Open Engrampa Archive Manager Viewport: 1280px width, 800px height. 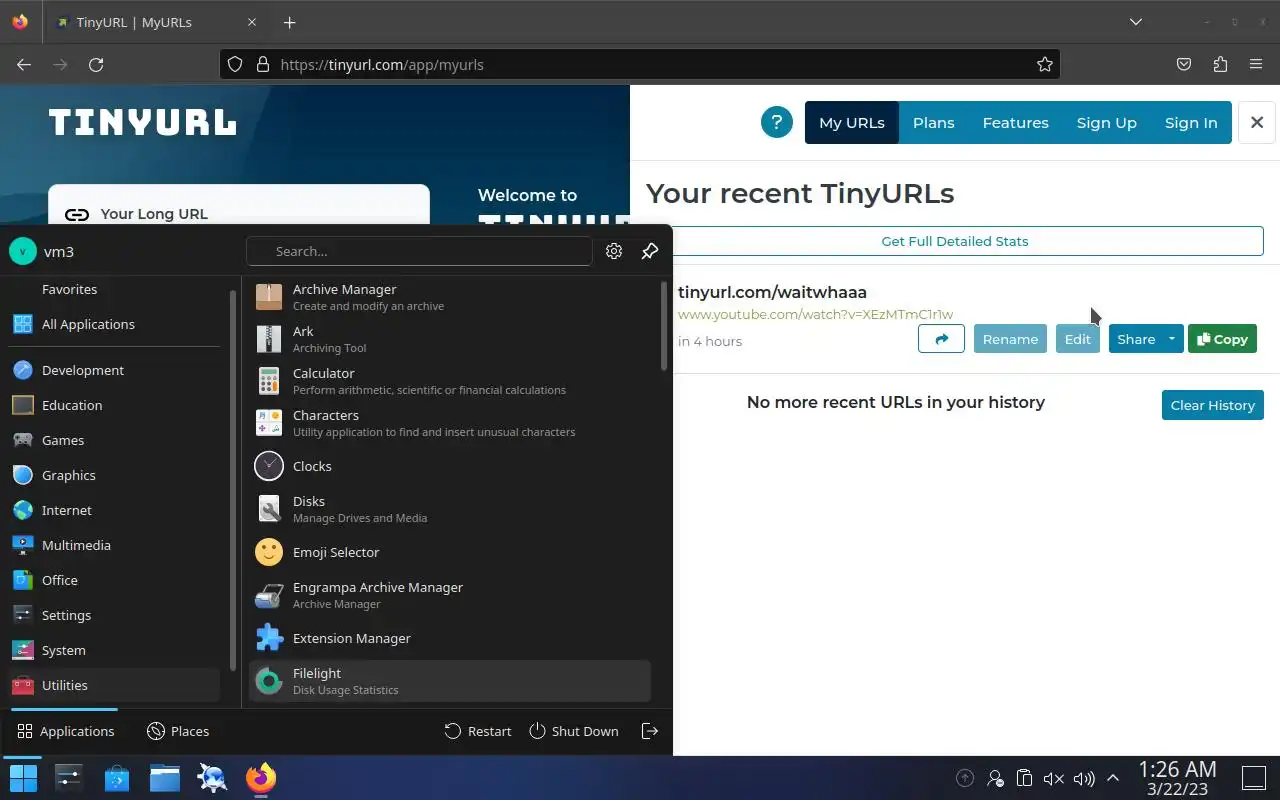click(450, 595)
